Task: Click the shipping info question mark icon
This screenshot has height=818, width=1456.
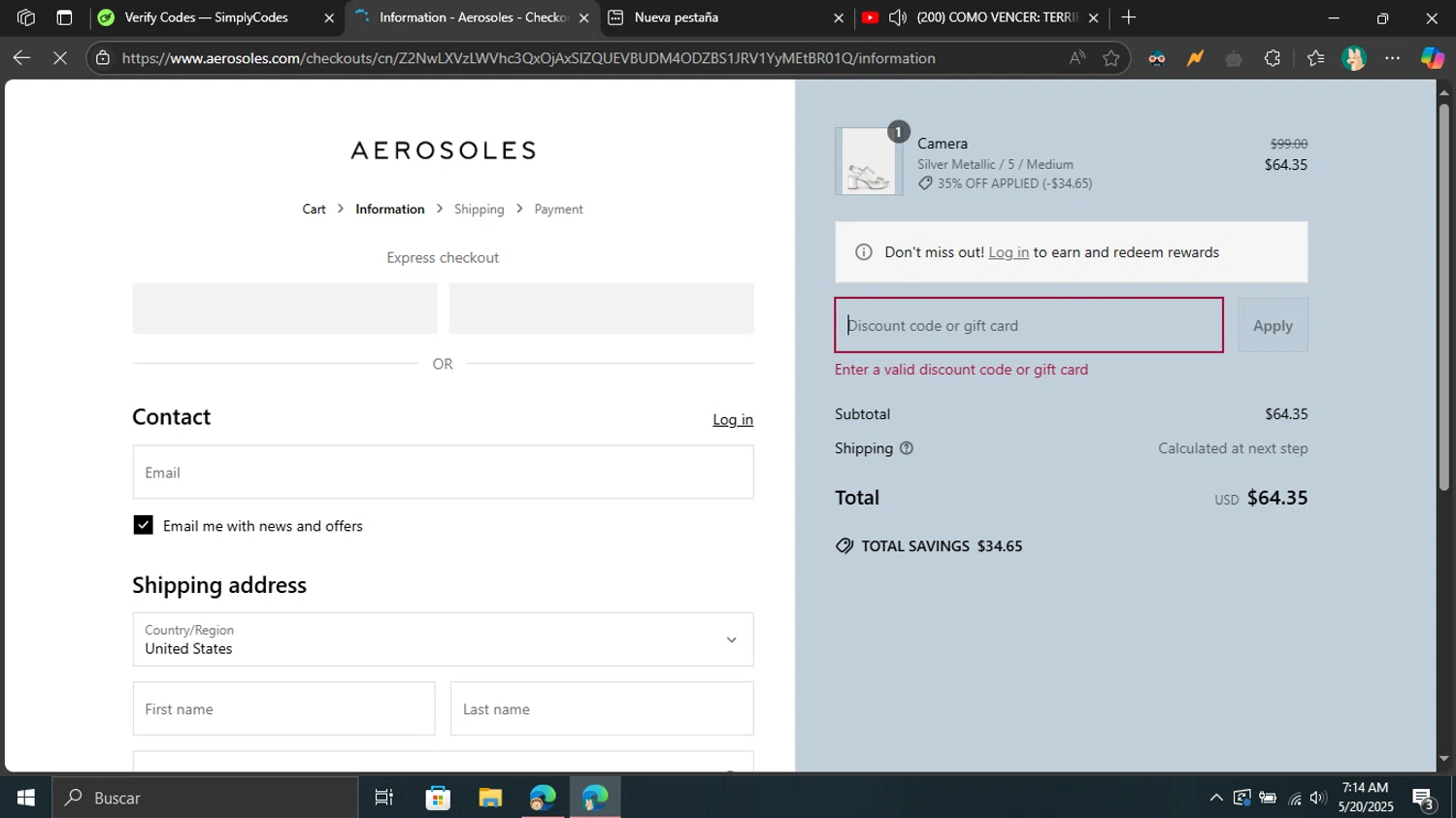Action: click(907, 448)
